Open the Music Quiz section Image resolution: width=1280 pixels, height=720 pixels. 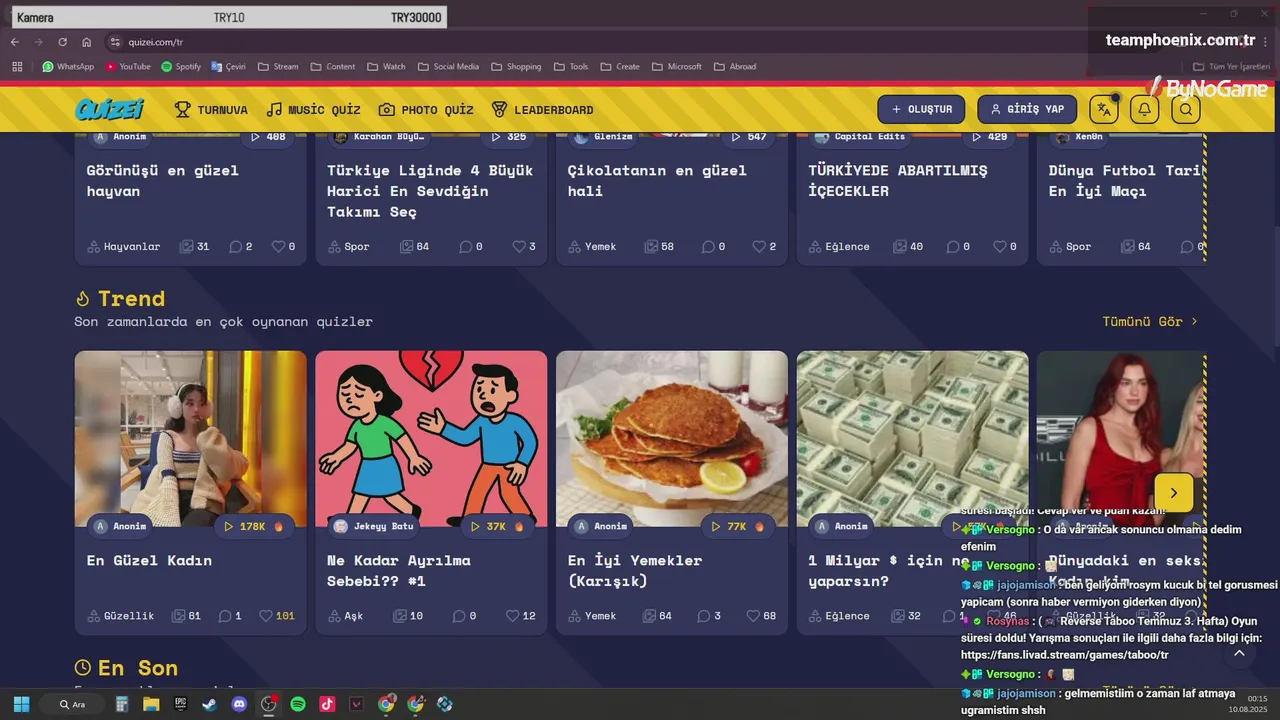313,110
